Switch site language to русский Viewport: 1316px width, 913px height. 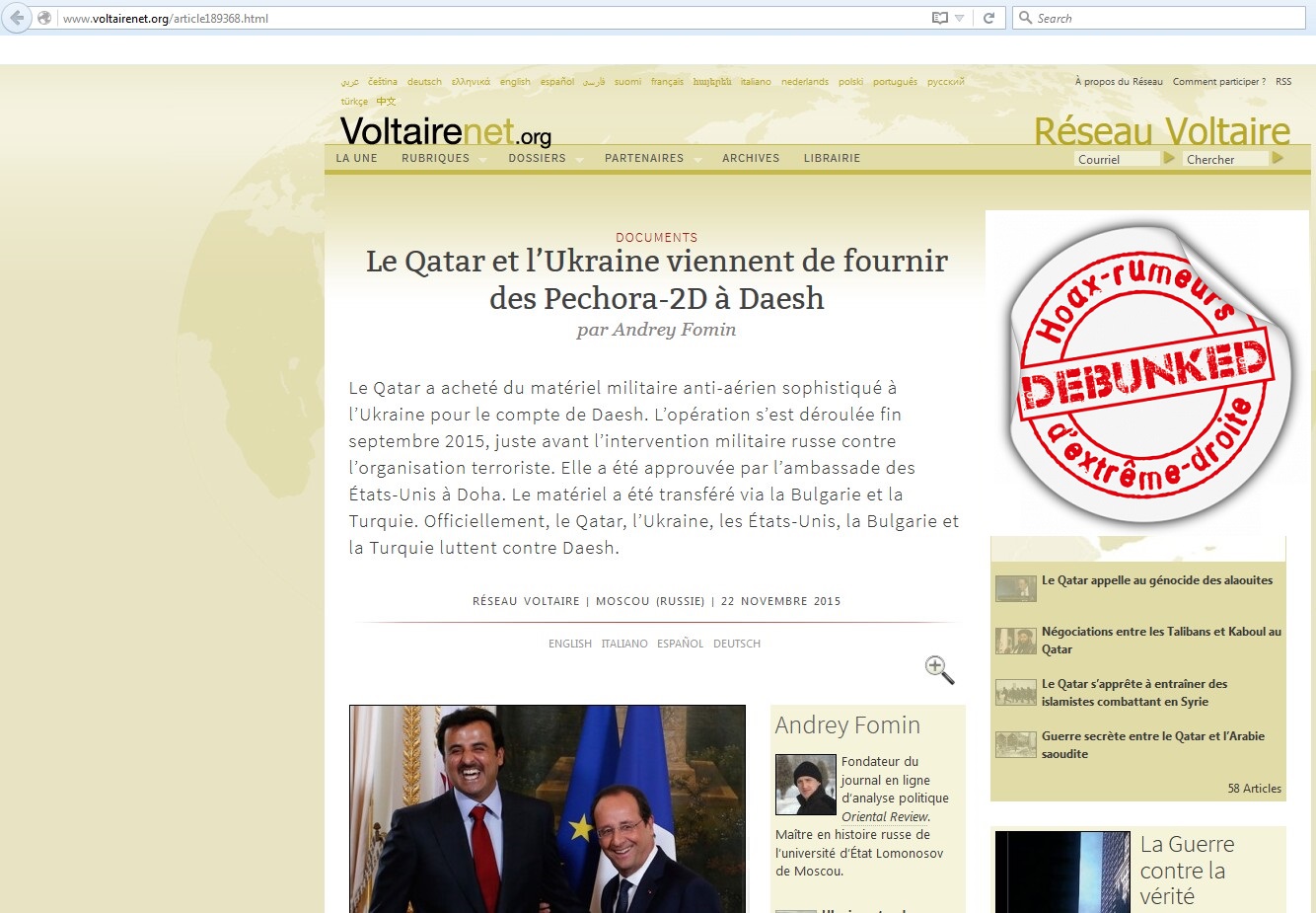coord(945,82)
